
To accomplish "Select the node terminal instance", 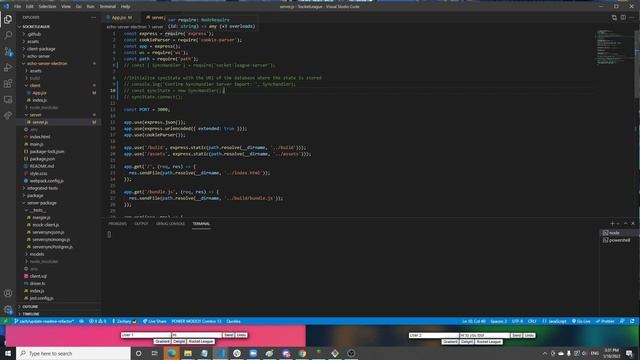I will 618,233.
